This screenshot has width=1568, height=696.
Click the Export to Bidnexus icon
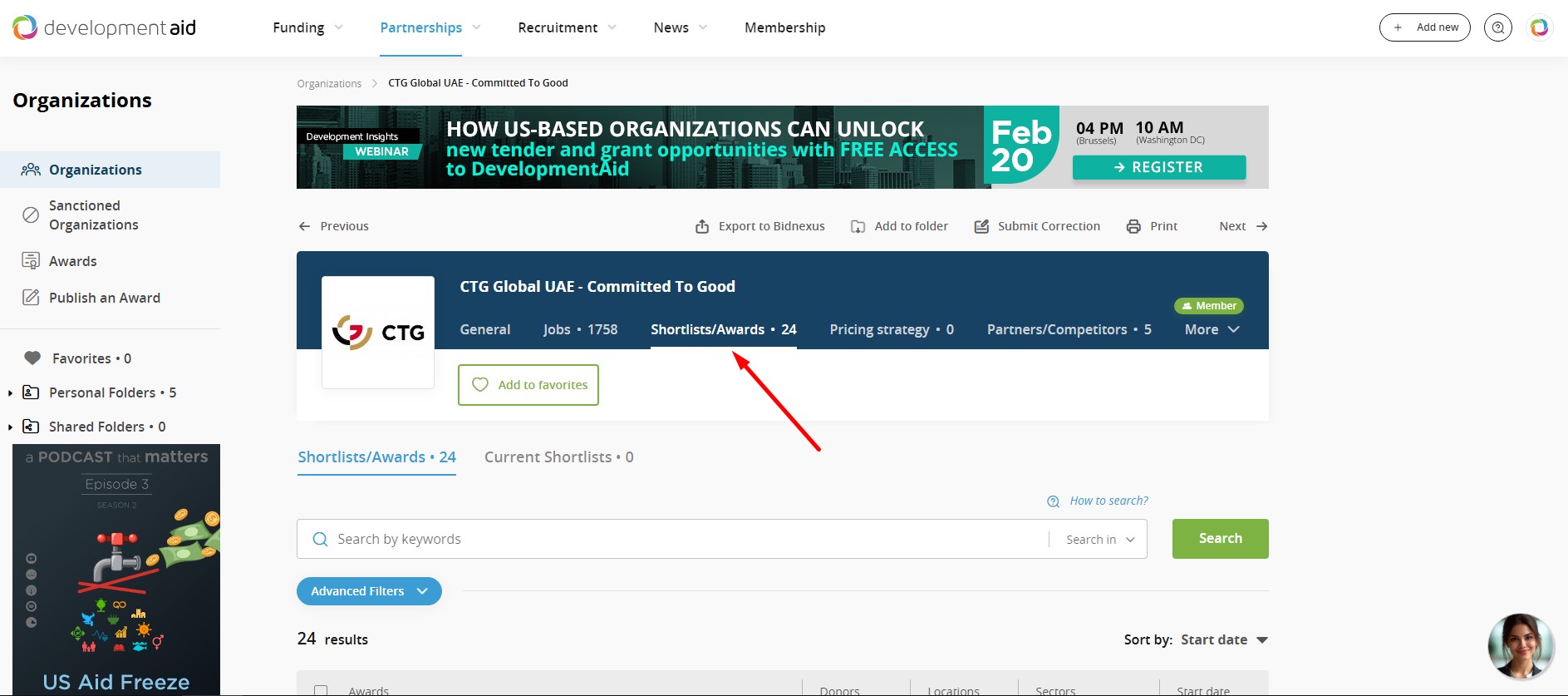coord(702,226)
